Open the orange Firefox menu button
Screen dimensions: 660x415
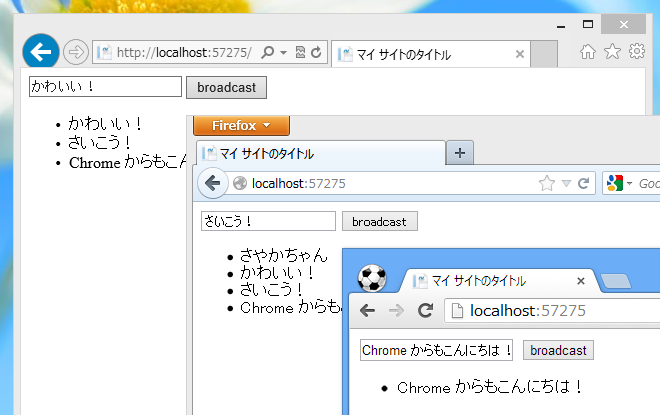pyautogui.click(x=242, y=125)
